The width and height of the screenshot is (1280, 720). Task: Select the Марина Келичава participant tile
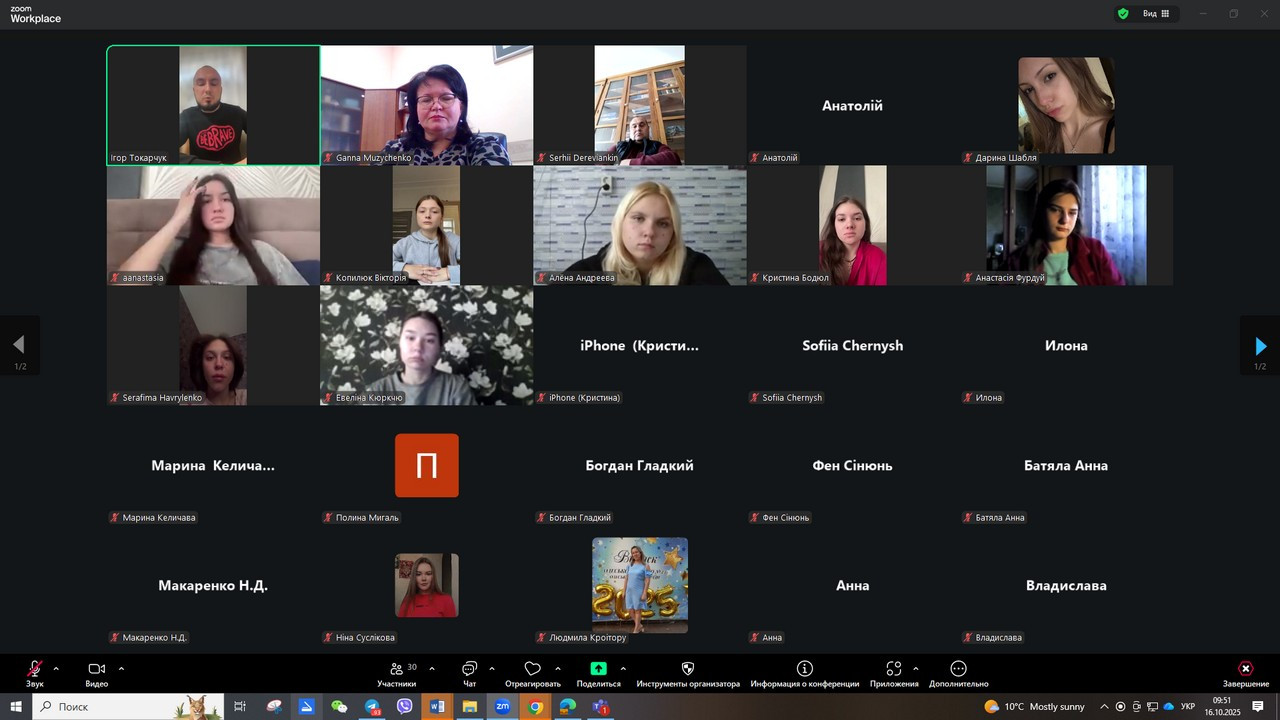pos(214,465)
